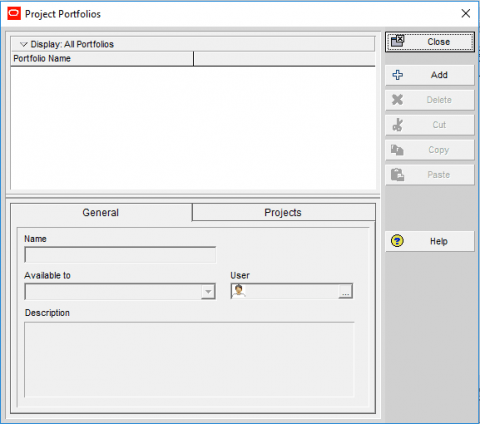Viewport: 480px width, 424px height.
Task: Click the Copy documents icon
Action: pos(397,150)
